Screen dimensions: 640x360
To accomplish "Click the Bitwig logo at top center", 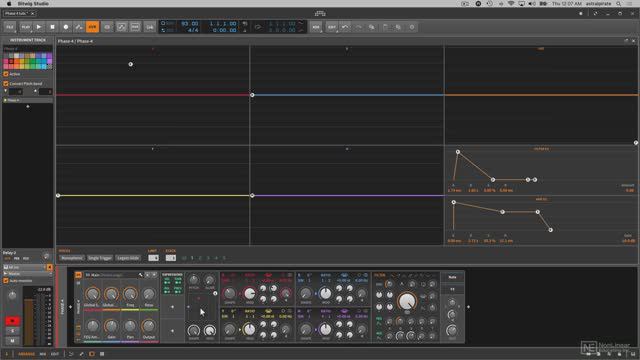I will pyautogui.click(x=320, y=13).
